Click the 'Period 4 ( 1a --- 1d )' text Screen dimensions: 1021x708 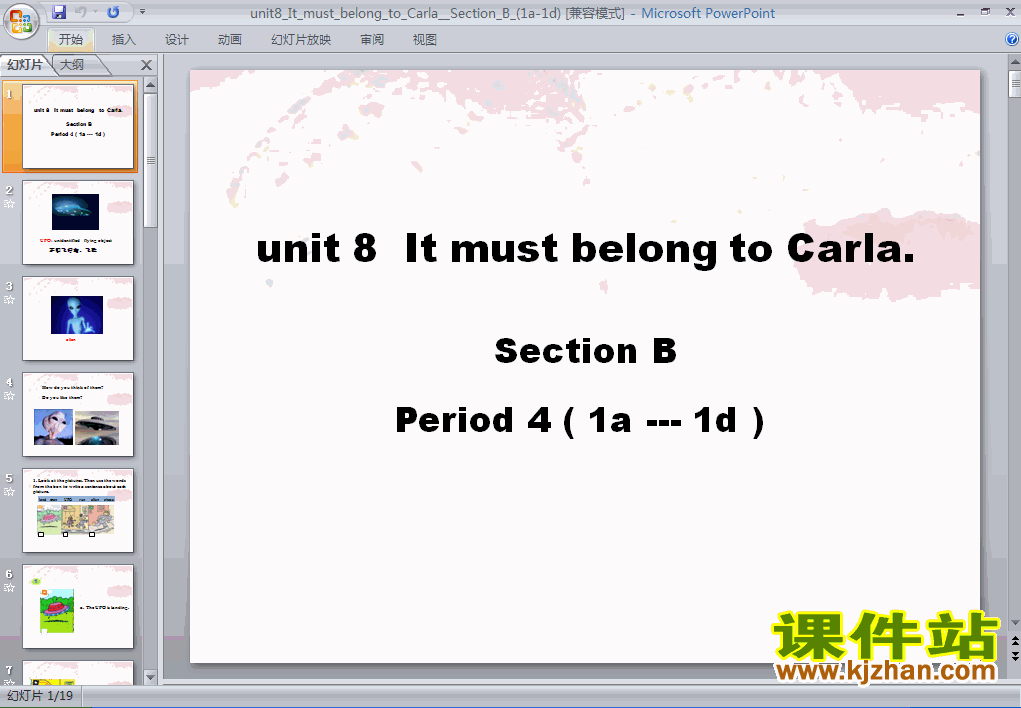click(580, 420)
